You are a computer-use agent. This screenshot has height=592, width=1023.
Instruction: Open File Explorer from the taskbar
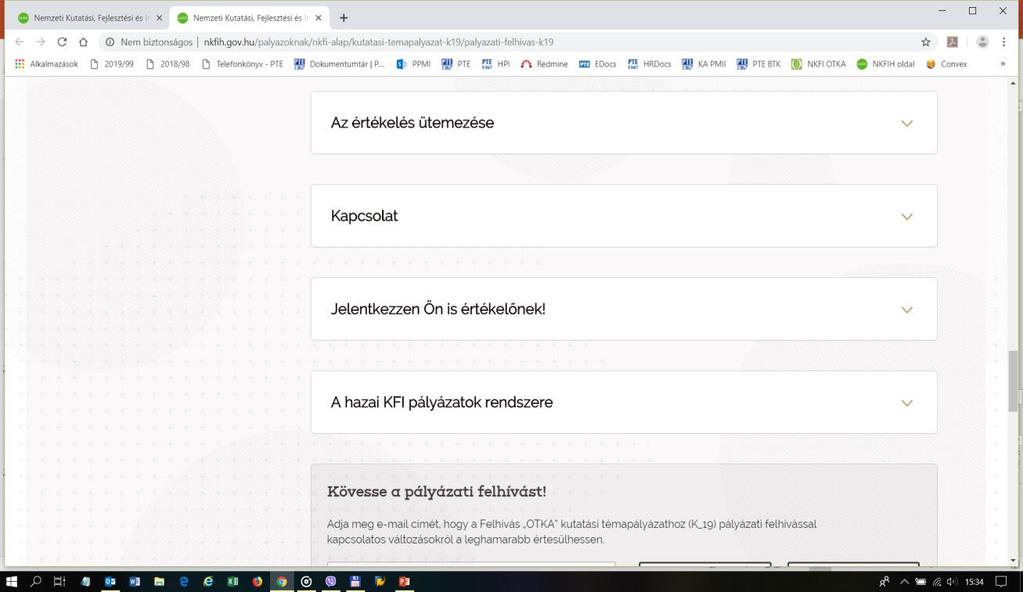pyautogui.click(x=159, y=582)
